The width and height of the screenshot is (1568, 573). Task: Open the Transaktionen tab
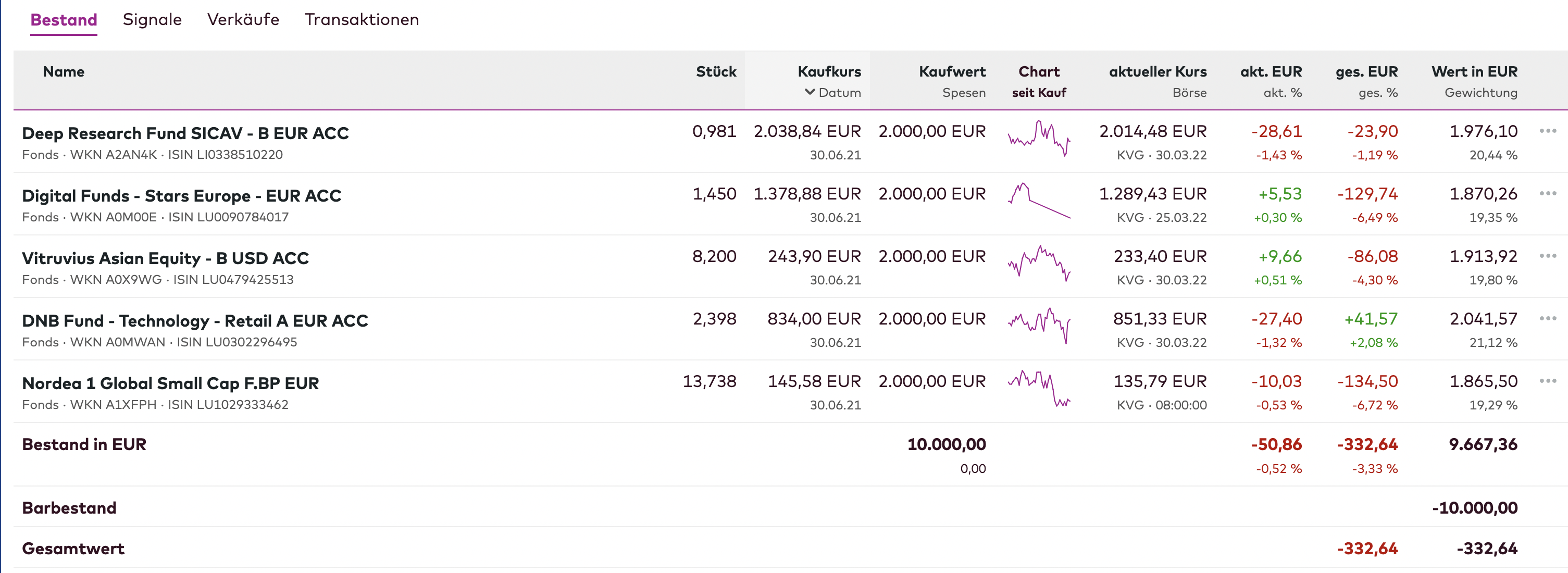pos(362,19)
